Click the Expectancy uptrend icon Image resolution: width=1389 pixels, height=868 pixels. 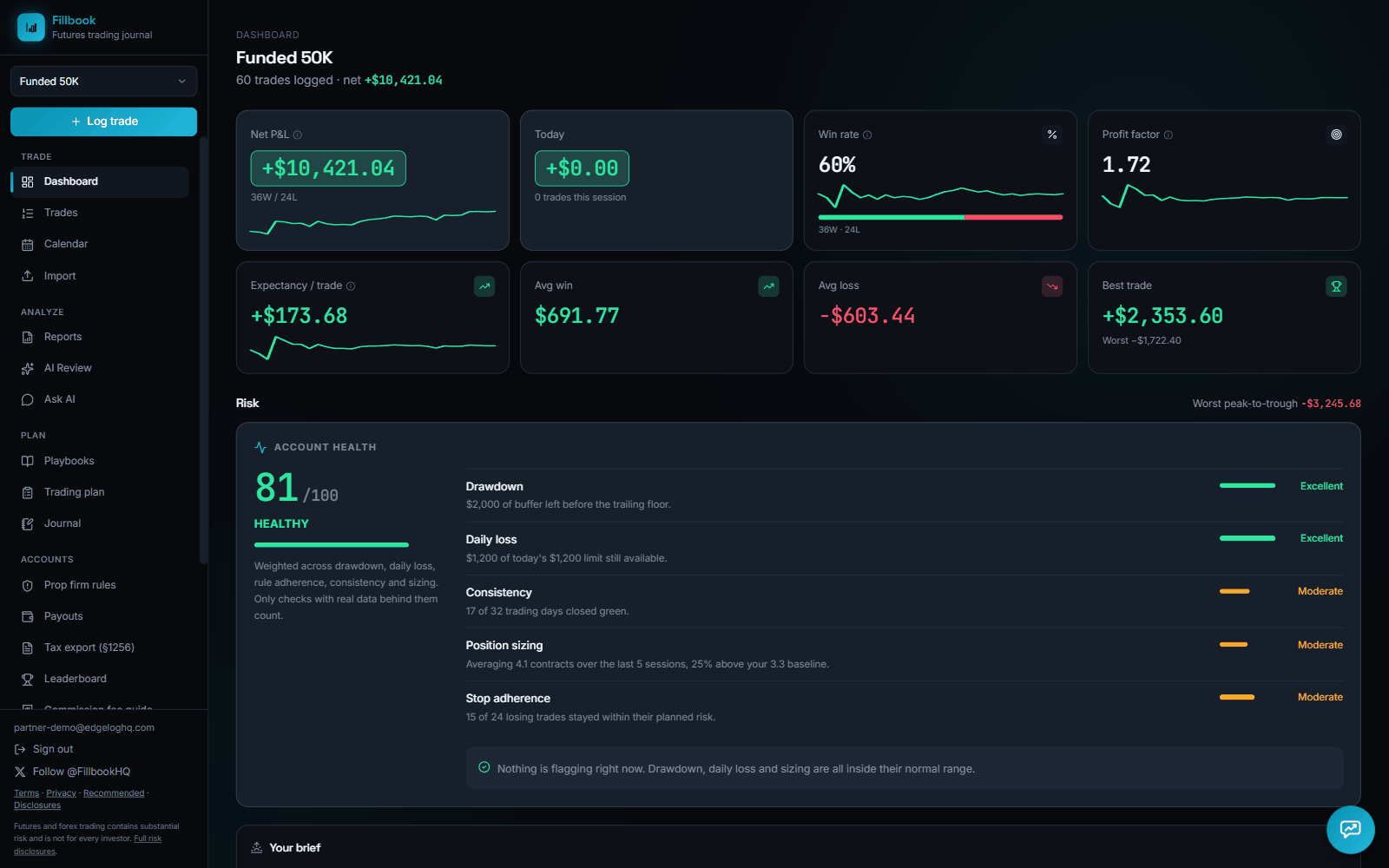(x=484, y=286)
